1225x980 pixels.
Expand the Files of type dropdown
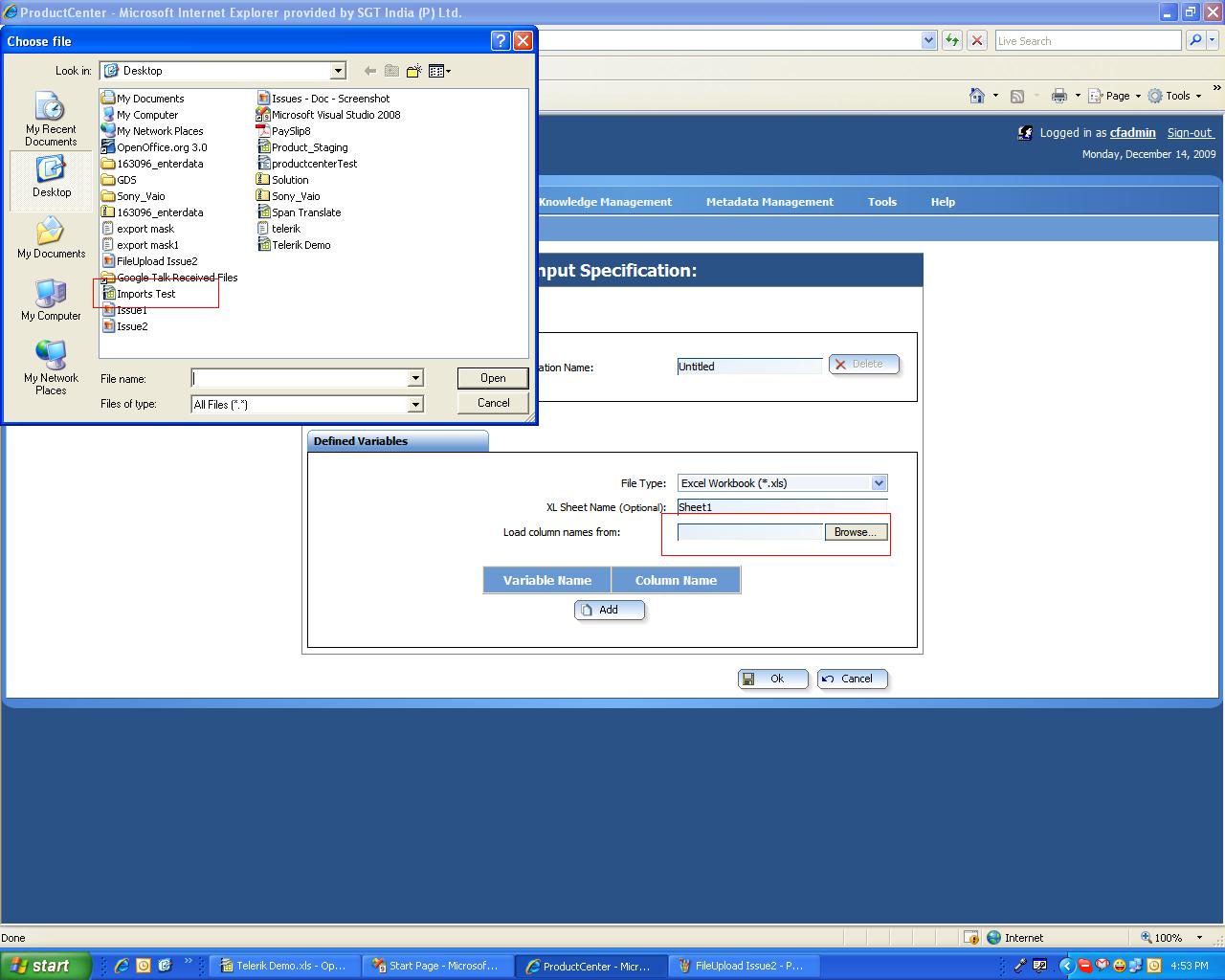pos(415,405)
